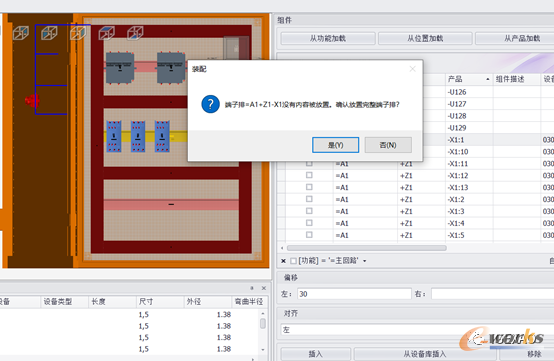Image resolution: width=554 pixels, height=361 pixels.
Task: Select the right-face cube view icon
Action: point(78,33)
